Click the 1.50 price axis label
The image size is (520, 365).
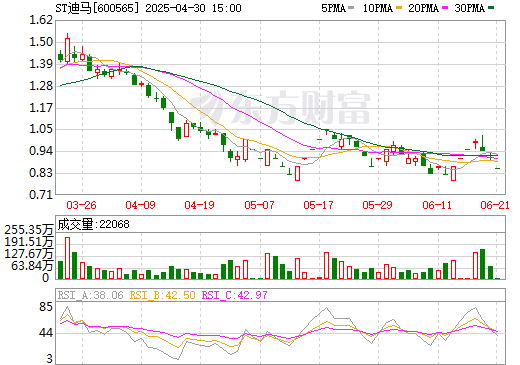[41, 42]
